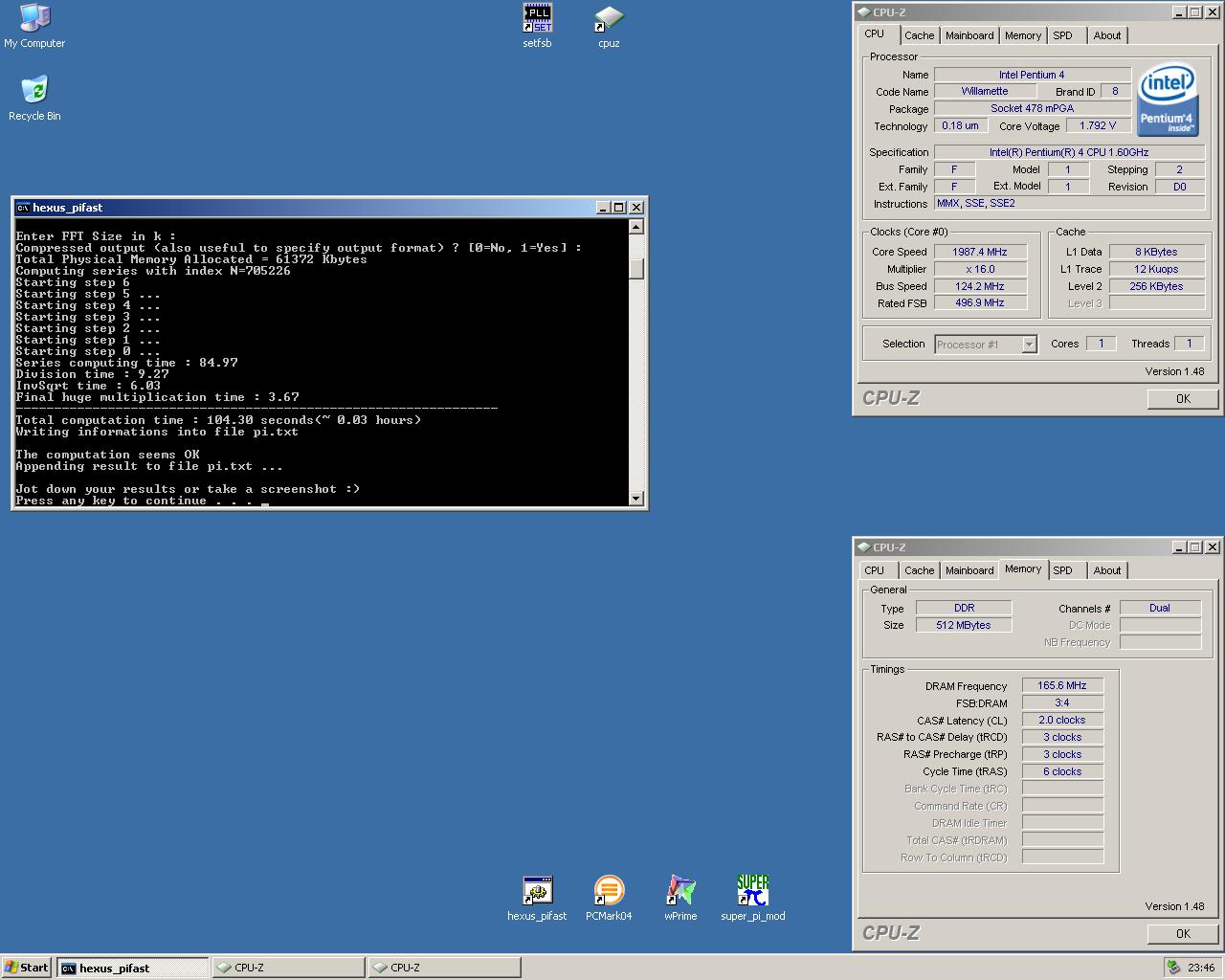Screen dimensions: 1225x980
Task: Click the Channels # Dual field
Action: tap(1160, 608)
